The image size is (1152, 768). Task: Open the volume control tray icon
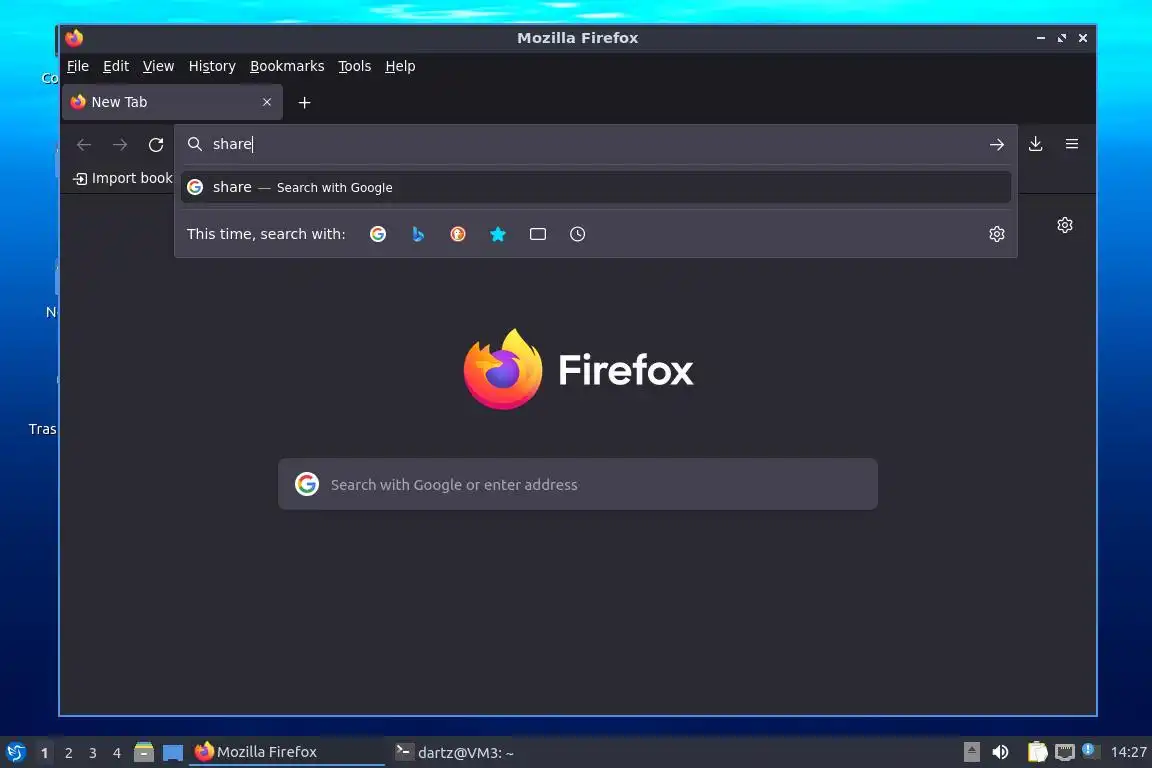coord(1000,752)
